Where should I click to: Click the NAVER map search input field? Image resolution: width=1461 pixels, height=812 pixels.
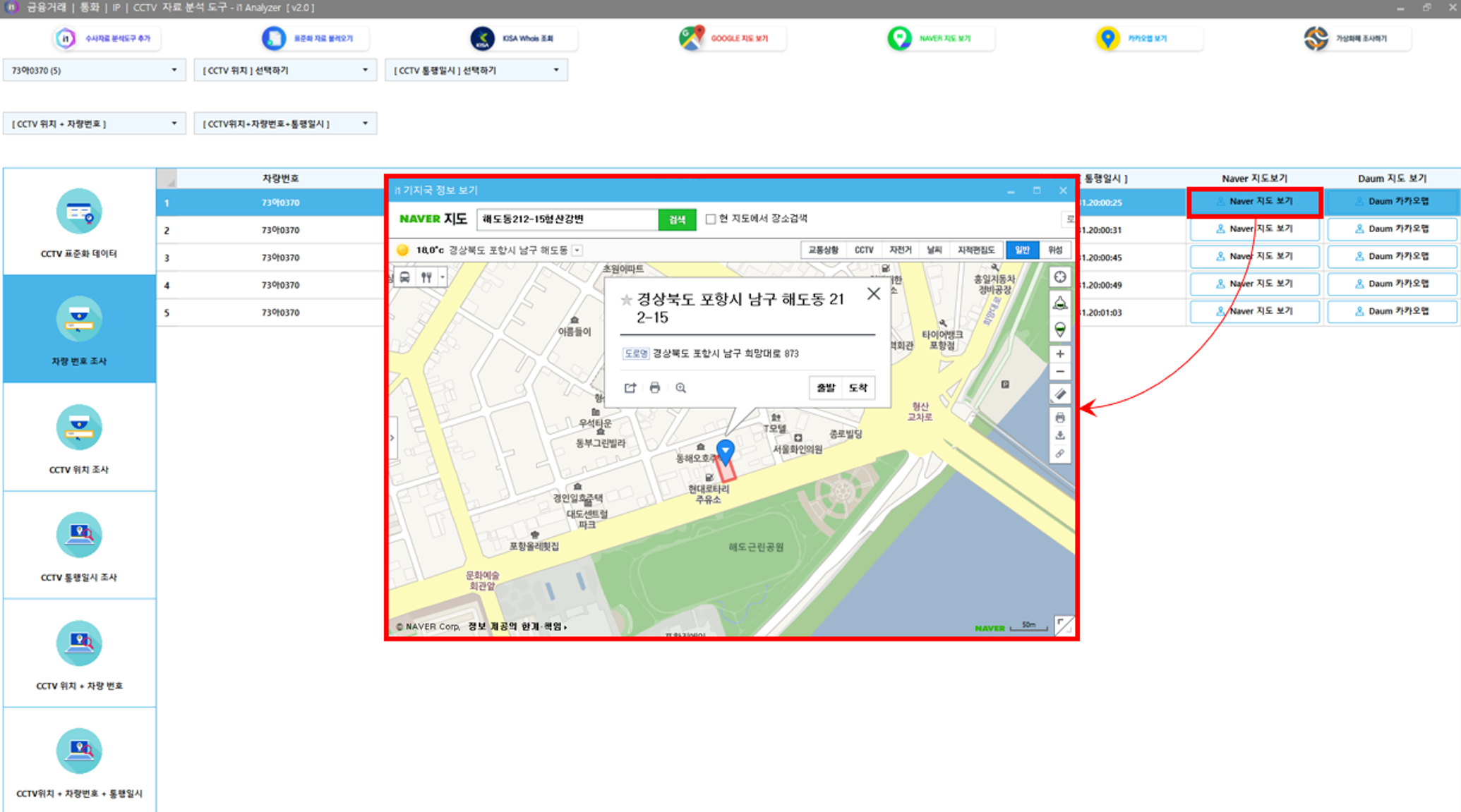pyautogui.click(x=567, y=219)
